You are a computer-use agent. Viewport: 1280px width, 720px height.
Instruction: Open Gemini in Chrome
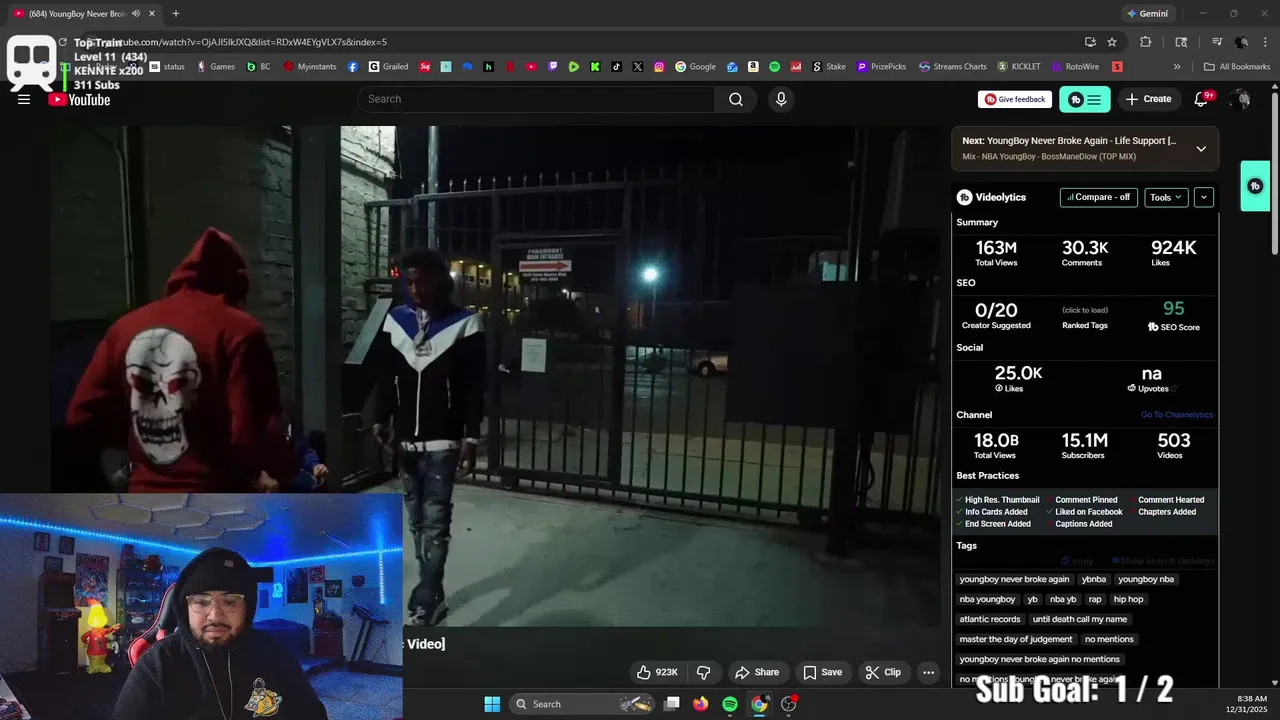(1147, 14)
